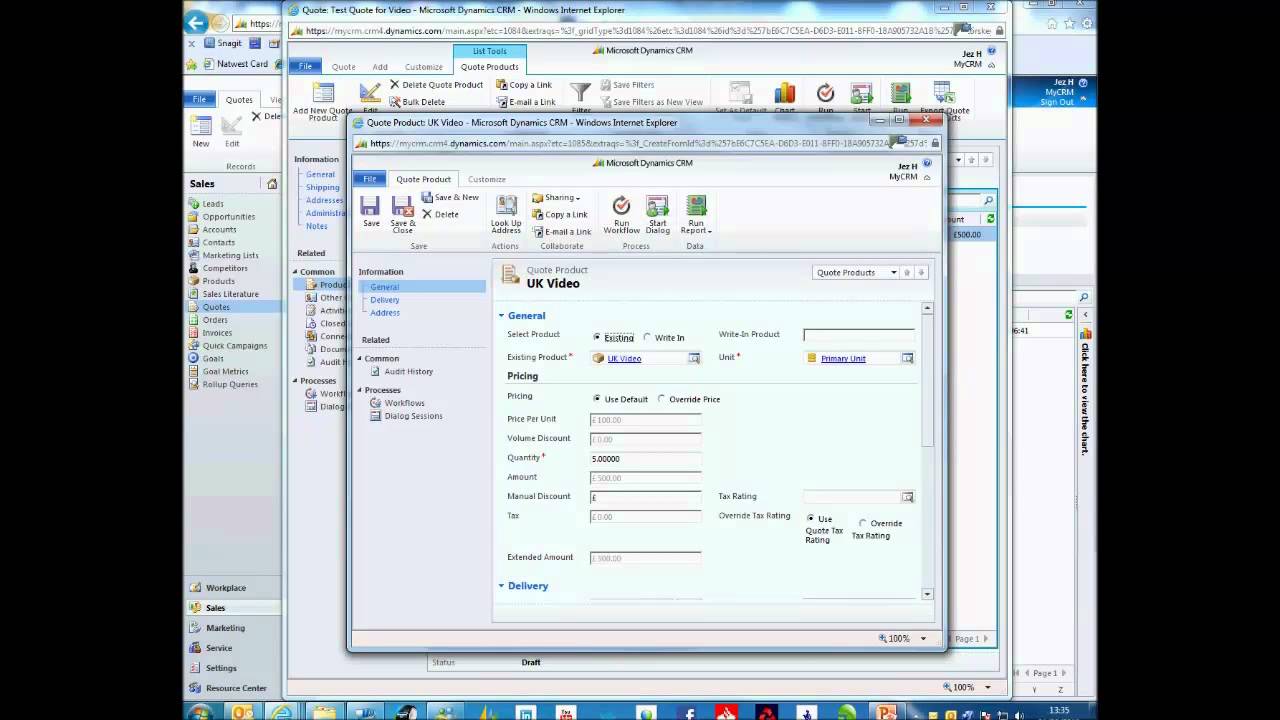Click Bulk Delete in Quote window ribbon
This screenshot has width=1280, height=720.
click(x=417, y=102)
